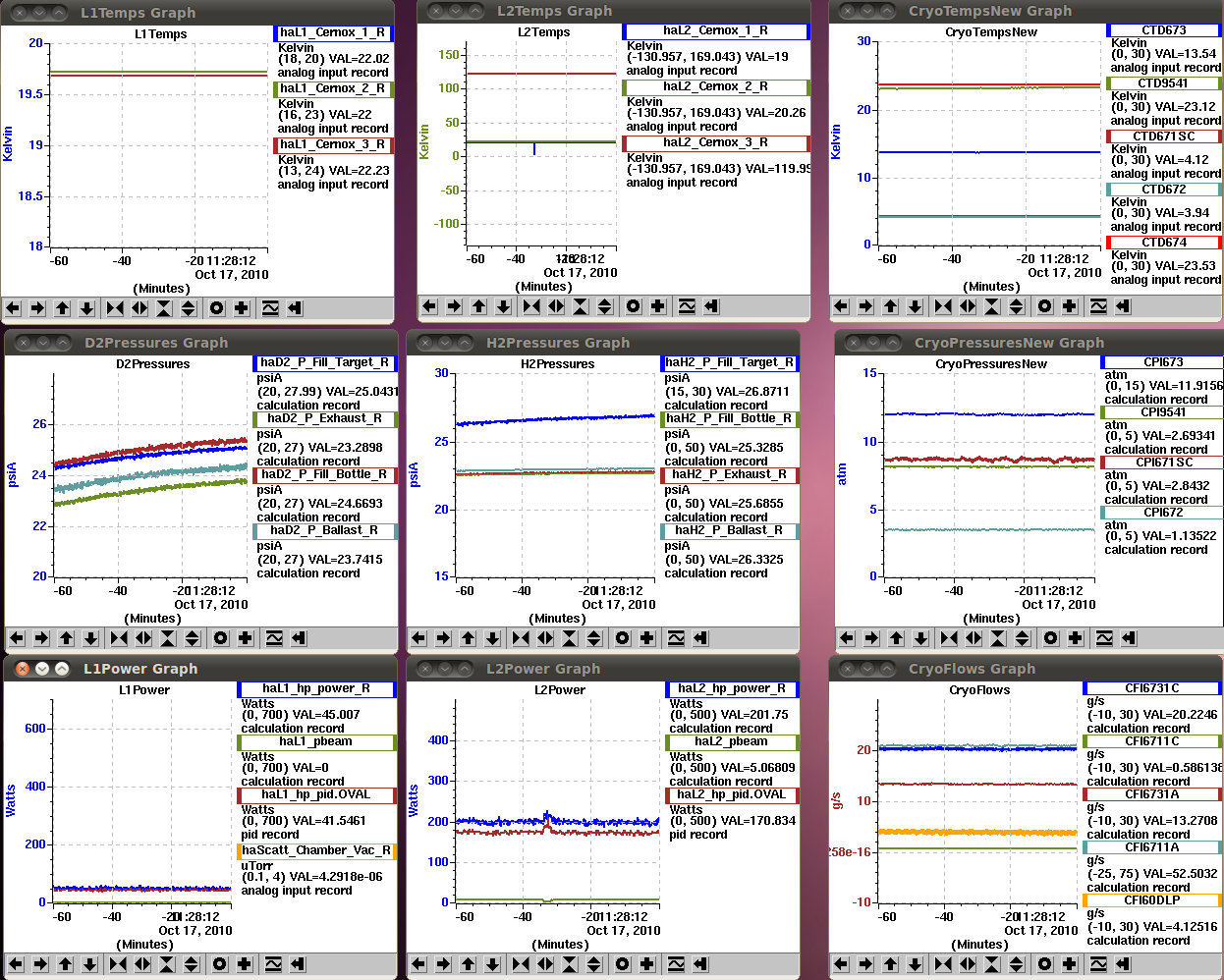Plus icon in L1Temps Graph toolbar
Image resolution: width=1224 pixels, height=980 pixels.
[242, 308]
